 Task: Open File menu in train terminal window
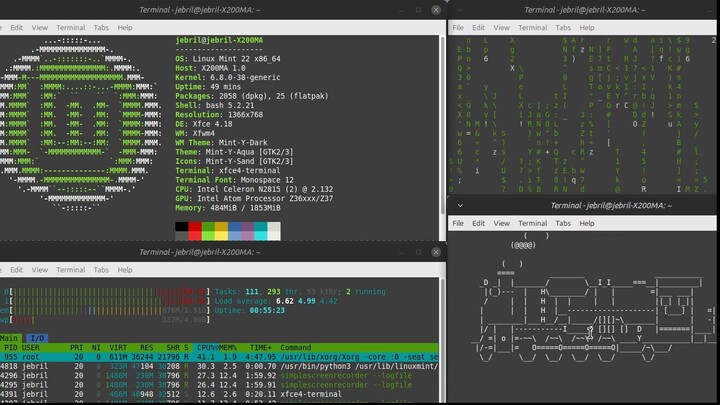[x=458, y=223]
